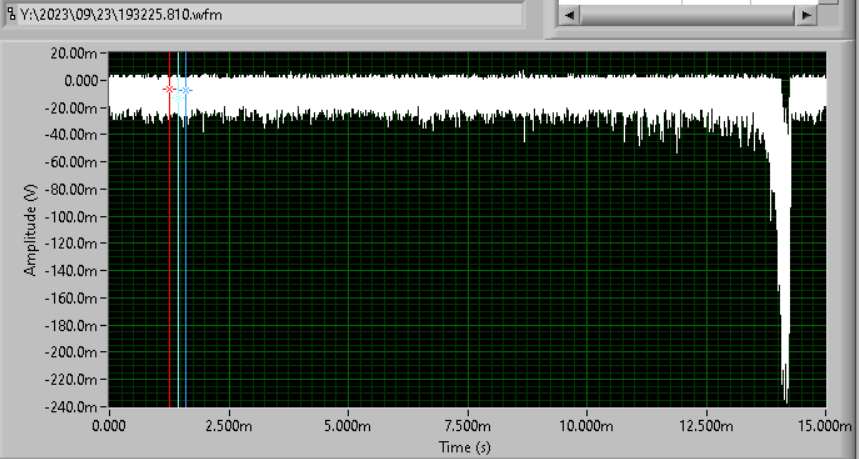Click the 0.000 amplitude axis label
The height and width of the screenshot is (459, 859).
pos(81,81)
